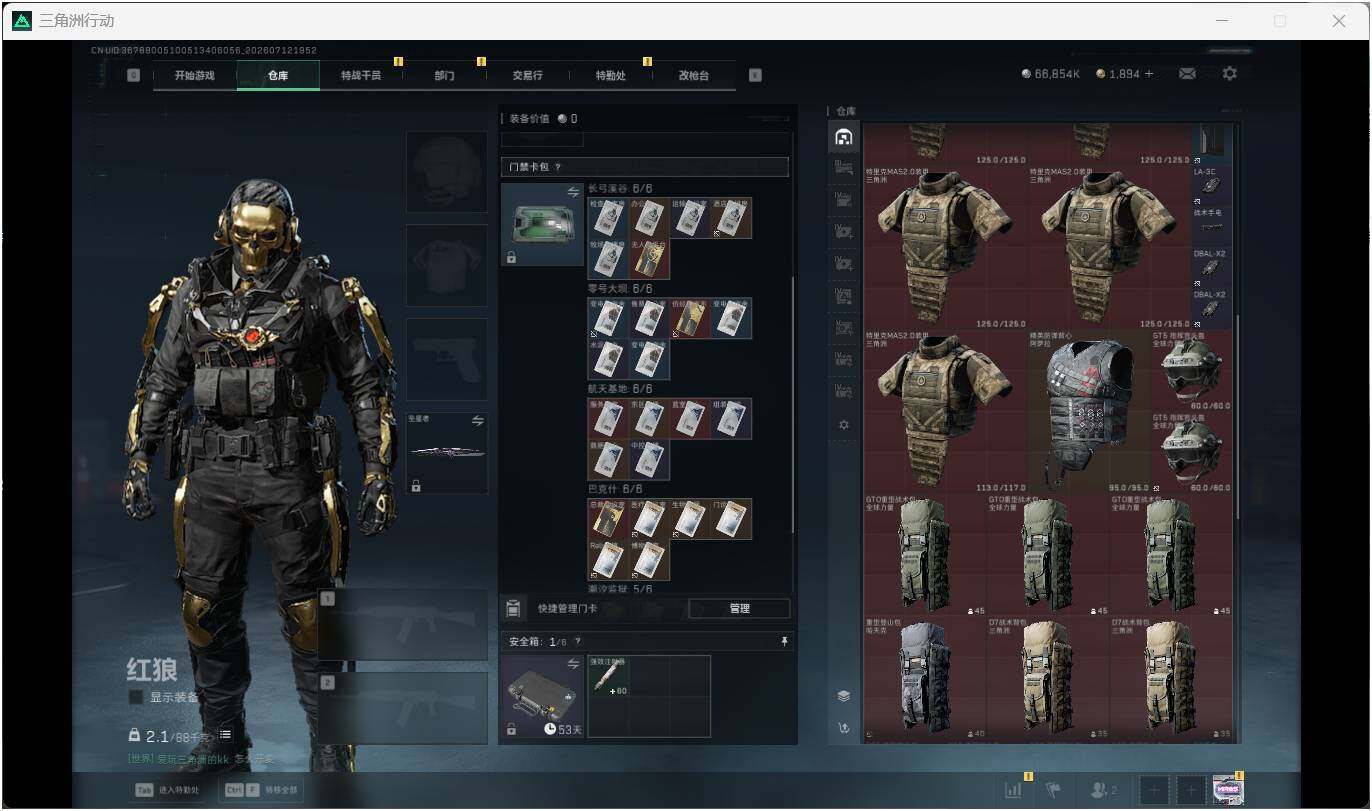Toggle the 显示装备 checkbox

point(136,697)
